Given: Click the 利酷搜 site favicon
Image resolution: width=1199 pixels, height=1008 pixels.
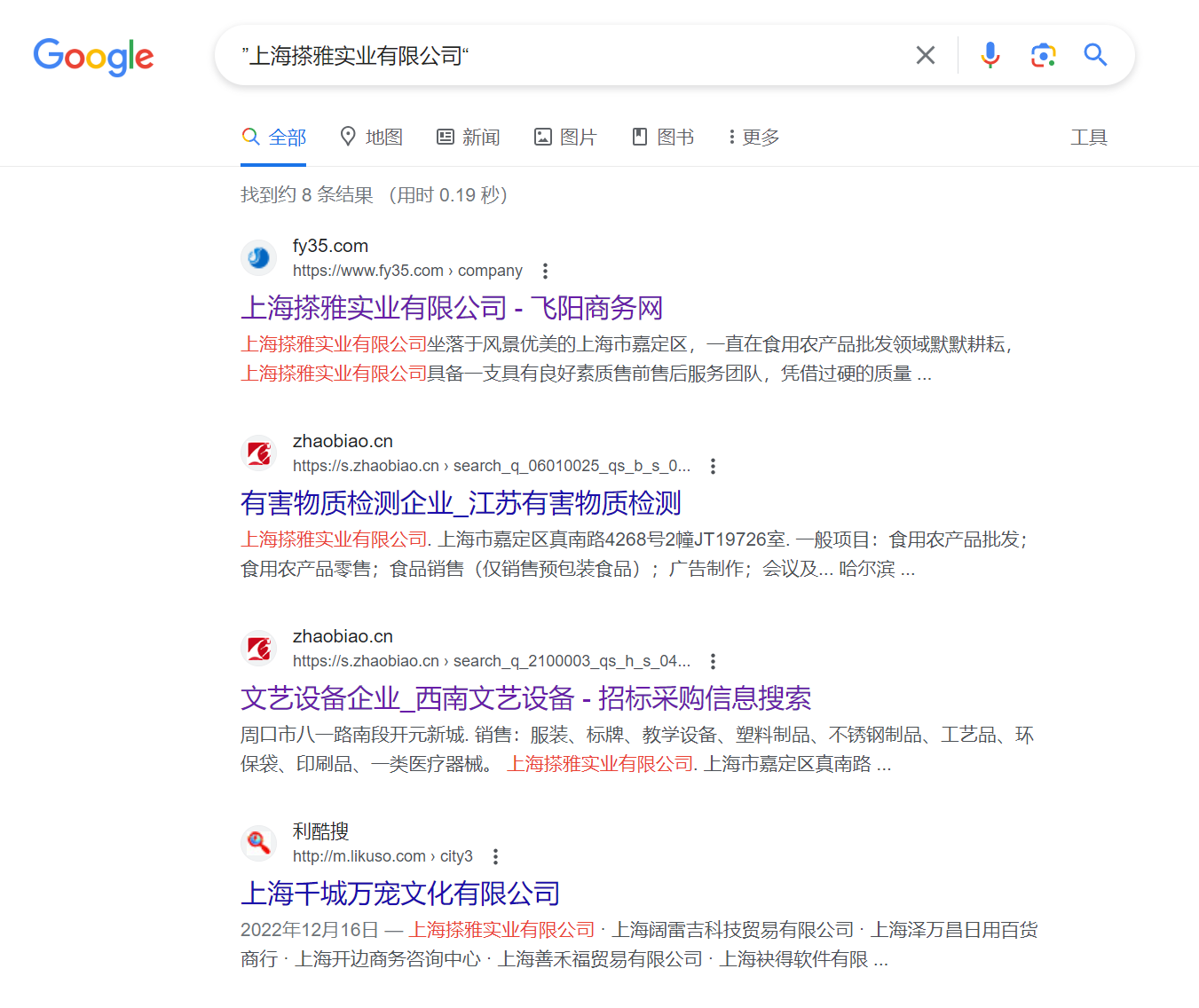Looking at the screenshot, I should click(258, 844).
